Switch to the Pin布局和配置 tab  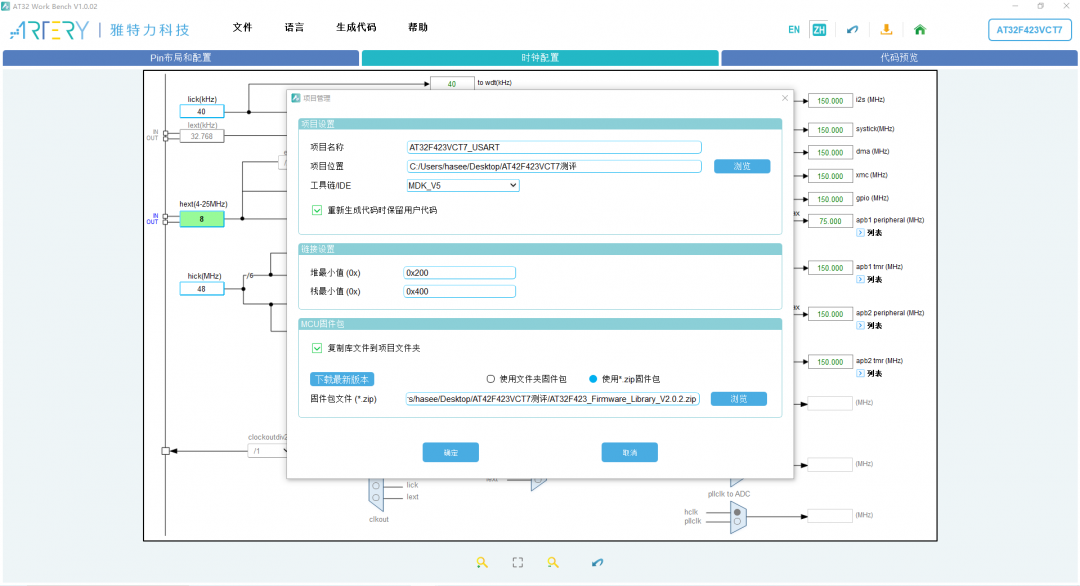click(180, 58)
